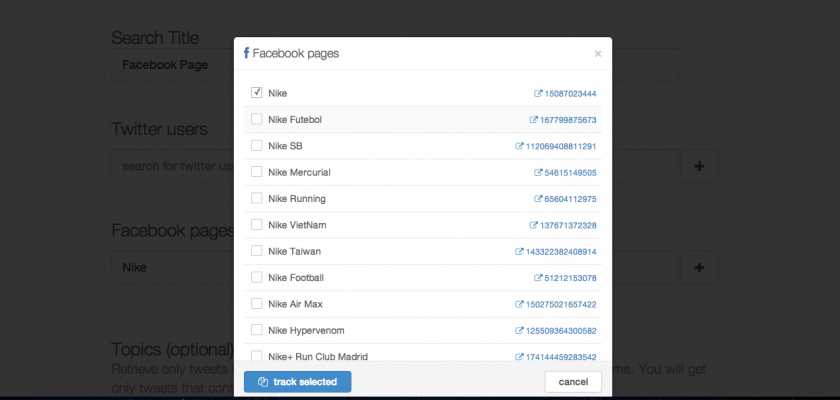Click external link icon beside 137671372328
The width and height of the screenshot is (840, 400).
pyautogui.click(x=533, y=225)
